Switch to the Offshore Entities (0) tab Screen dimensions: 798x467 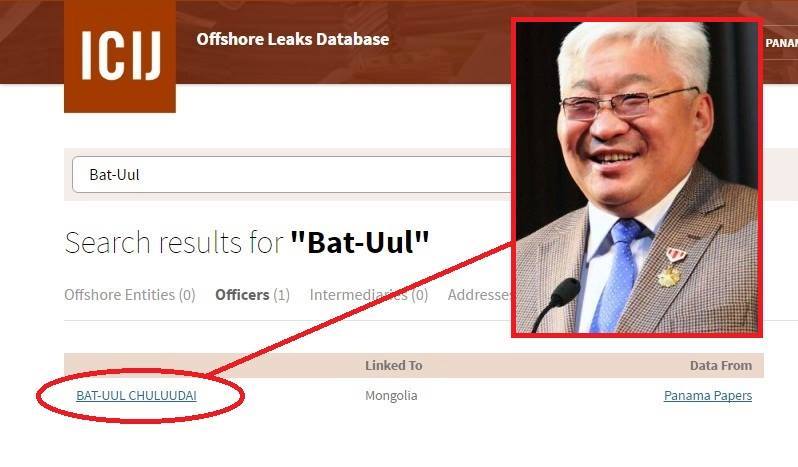point(130,295)
